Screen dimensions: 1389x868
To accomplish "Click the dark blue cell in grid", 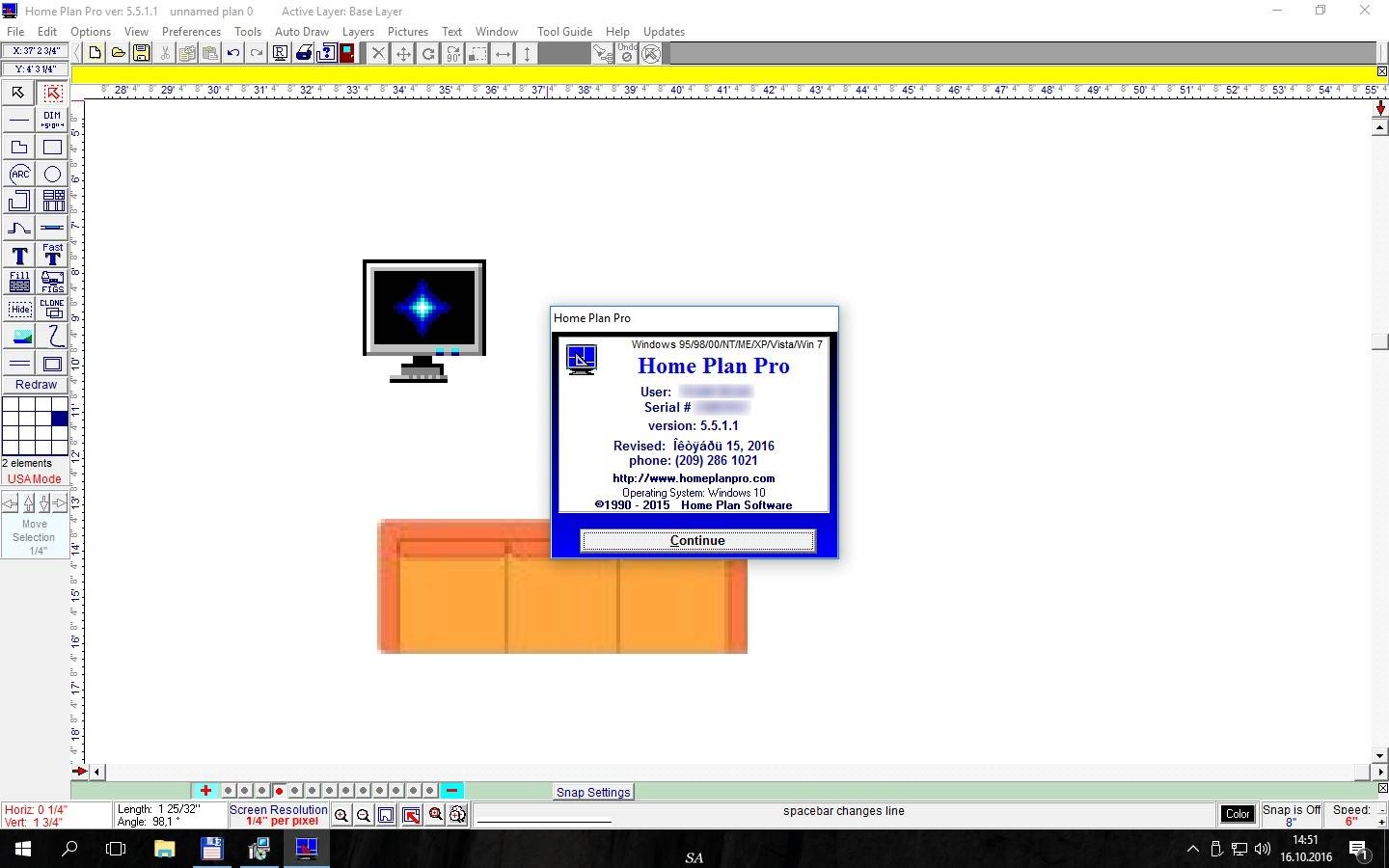I will click(x=60, y=419).
